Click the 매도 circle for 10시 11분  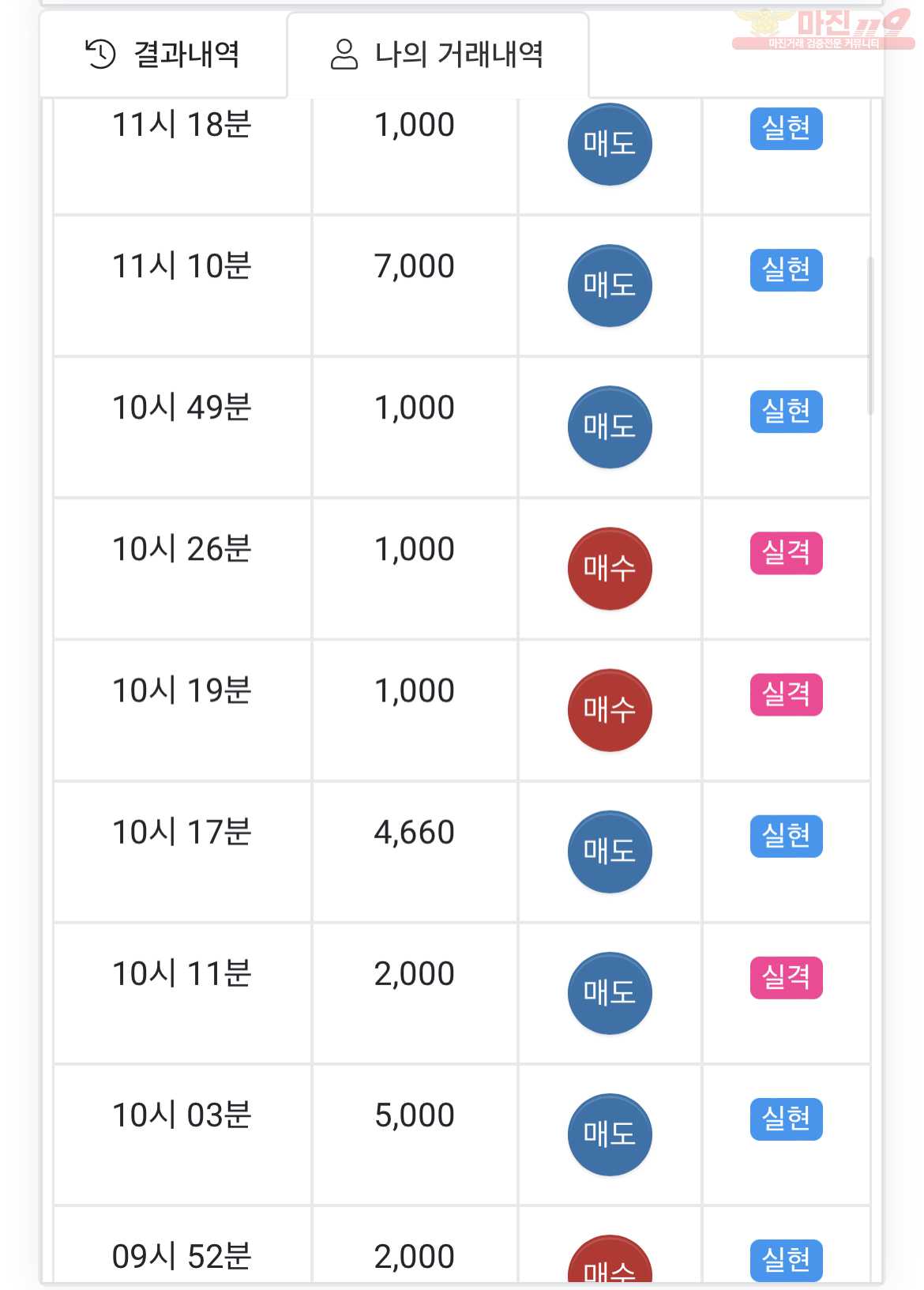point(610,992)
